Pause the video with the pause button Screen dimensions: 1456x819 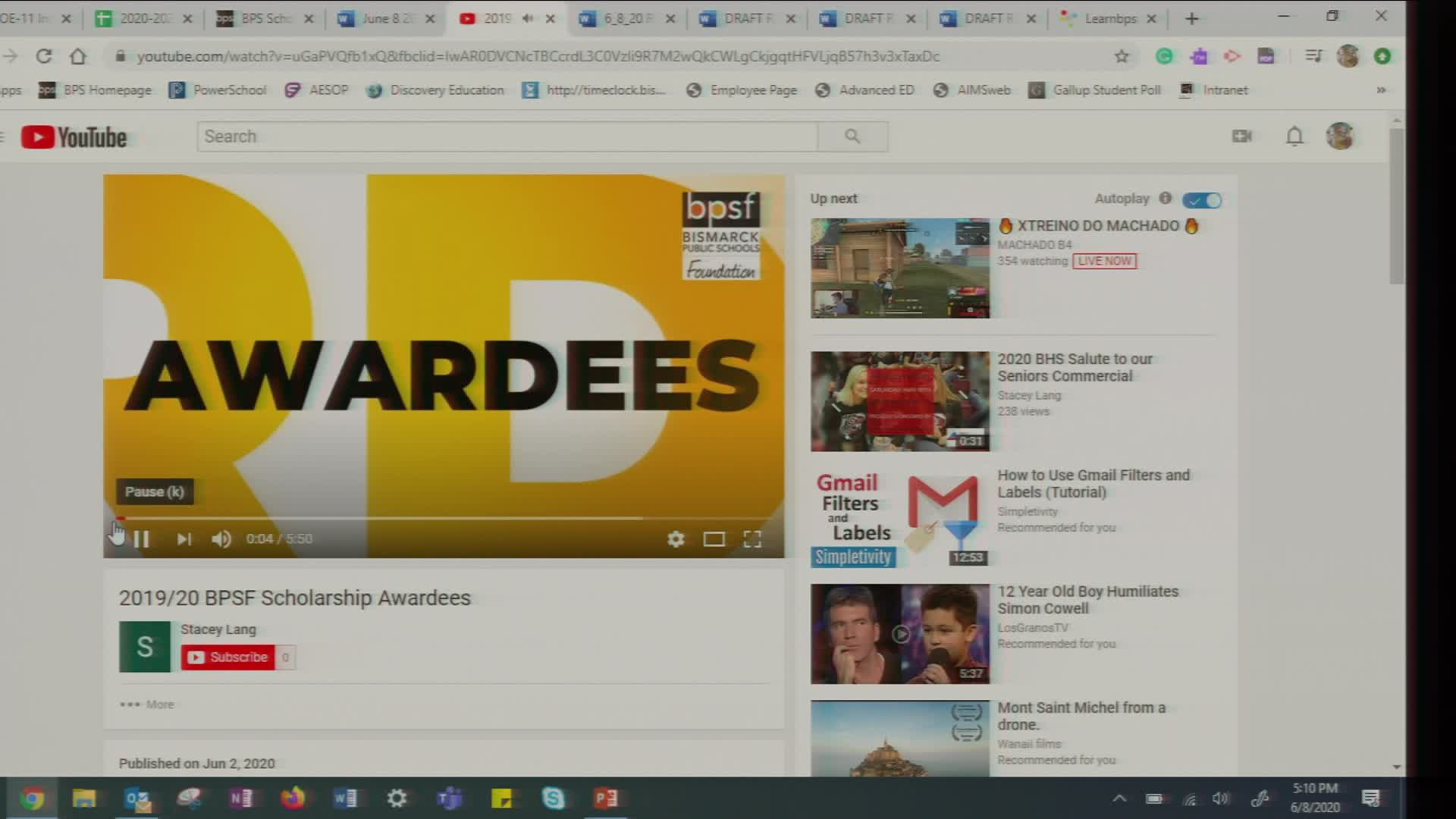[x=142, y=539]
